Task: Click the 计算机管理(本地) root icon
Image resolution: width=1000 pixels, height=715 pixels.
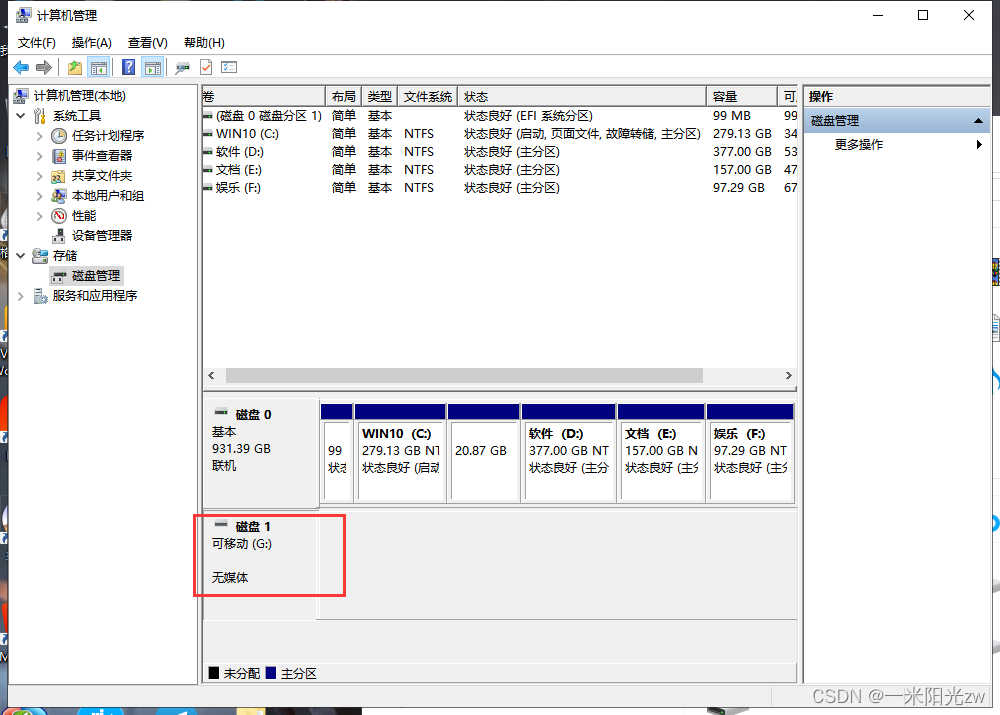Action: tap(21, 96)
